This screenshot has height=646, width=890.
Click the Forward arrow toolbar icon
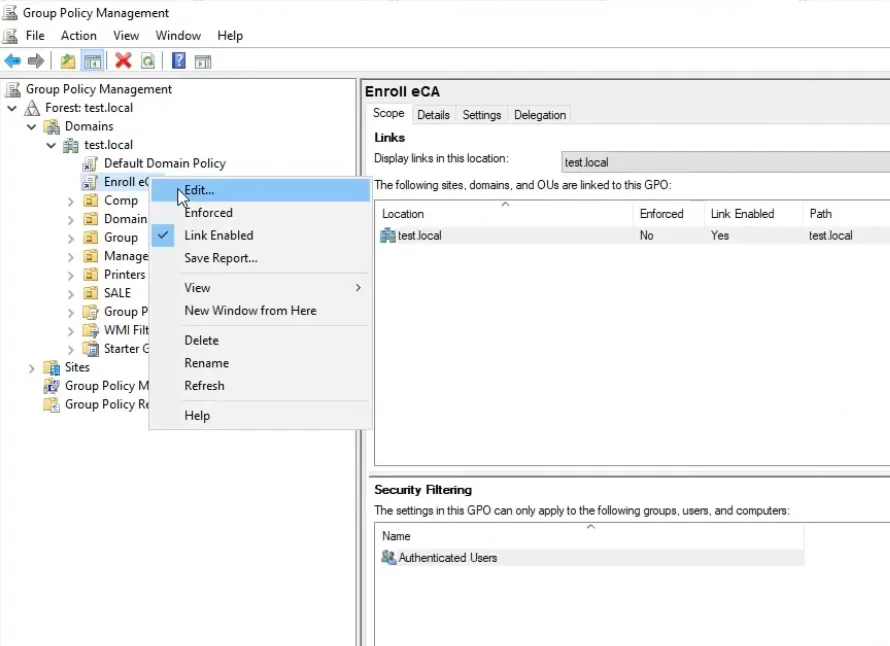36,61
